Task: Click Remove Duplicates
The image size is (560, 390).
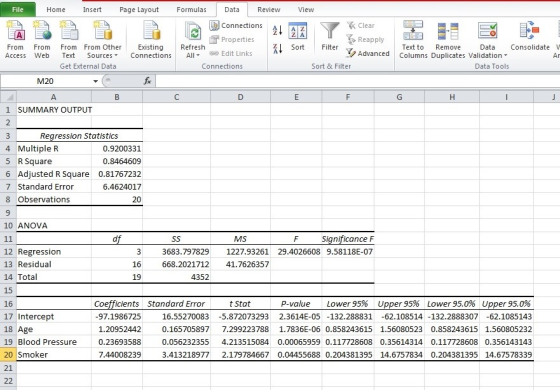Action: click(448, 39)
